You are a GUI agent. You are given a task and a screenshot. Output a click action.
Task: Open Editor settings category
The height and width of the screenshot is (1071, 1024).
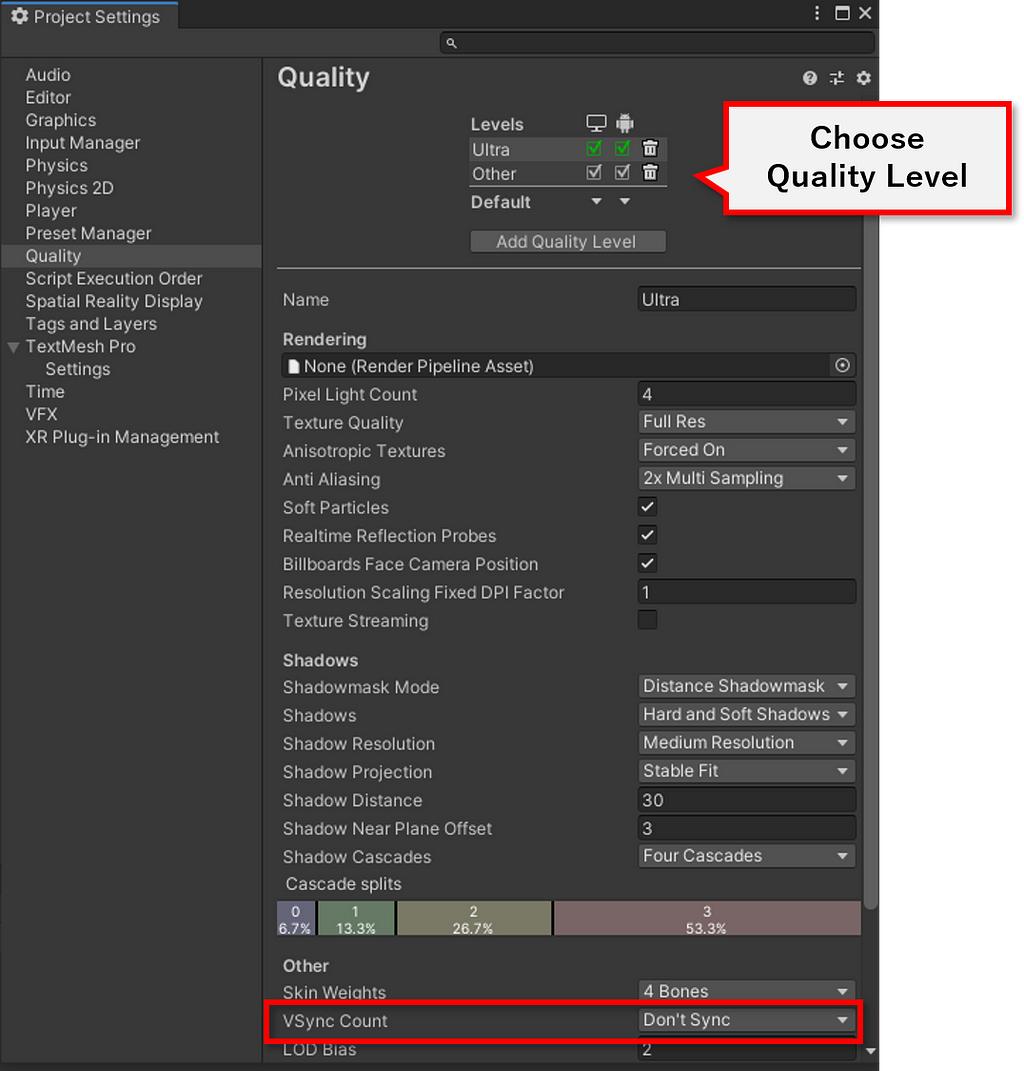tap(48, 98)
